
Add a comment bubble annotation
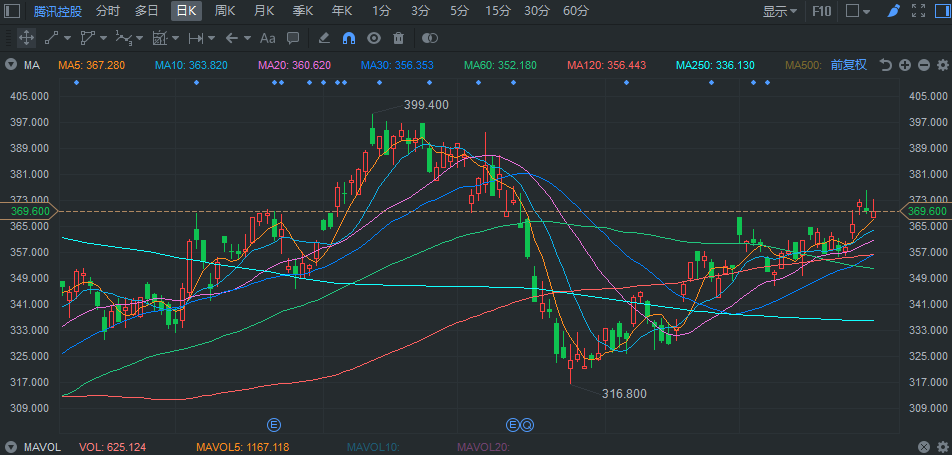tap(293, 38)
